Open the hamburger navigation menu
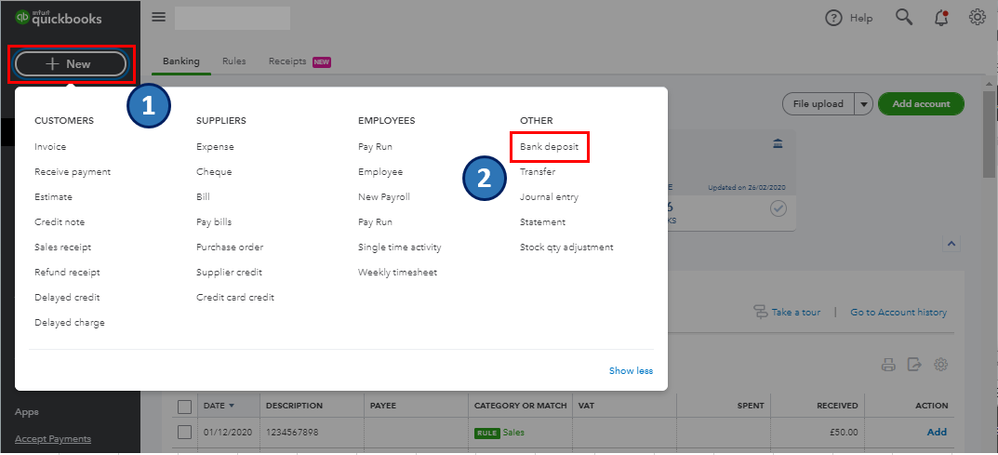 pos(158,17)
